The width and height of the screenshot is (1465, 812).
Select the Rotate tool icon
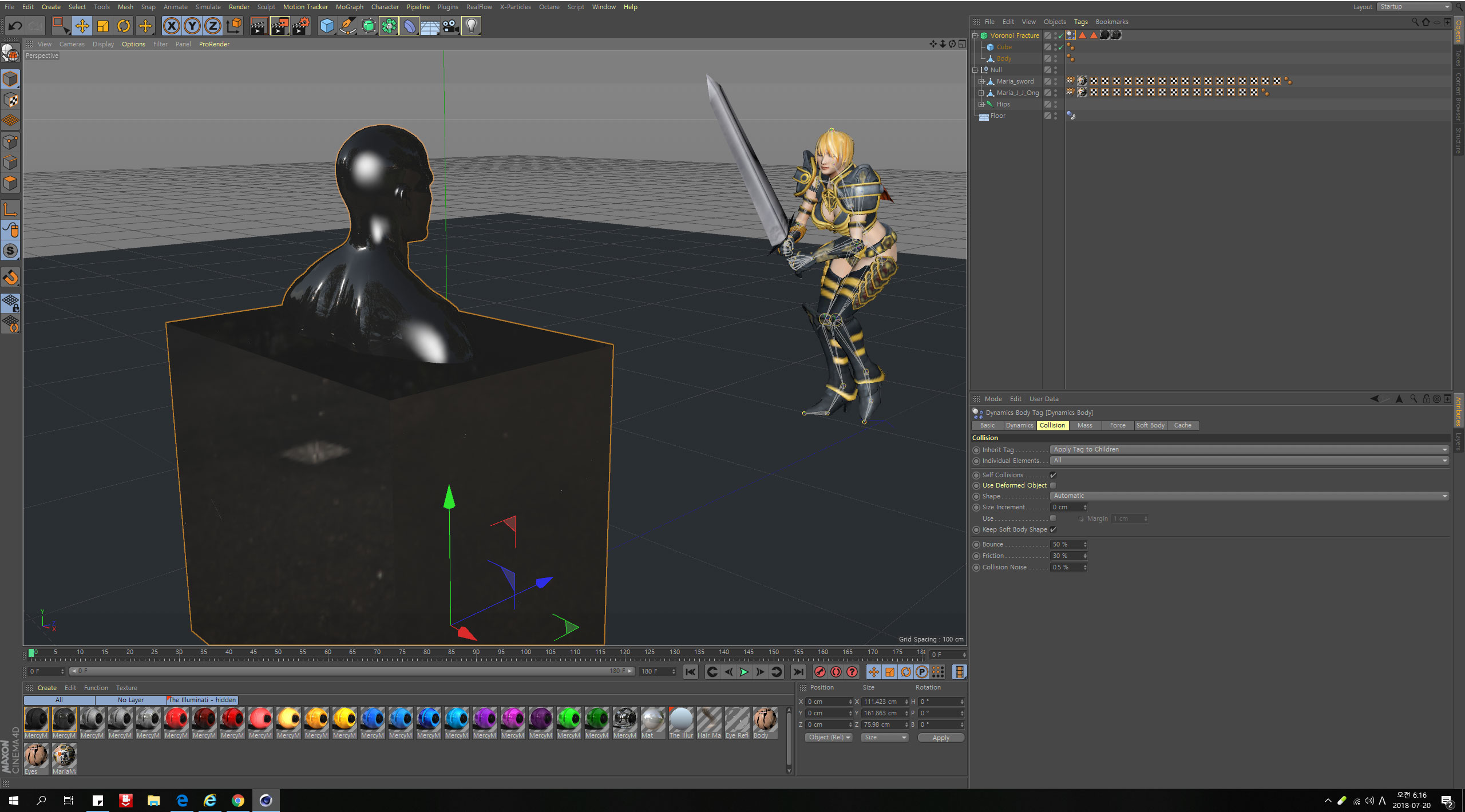point(124,26)
